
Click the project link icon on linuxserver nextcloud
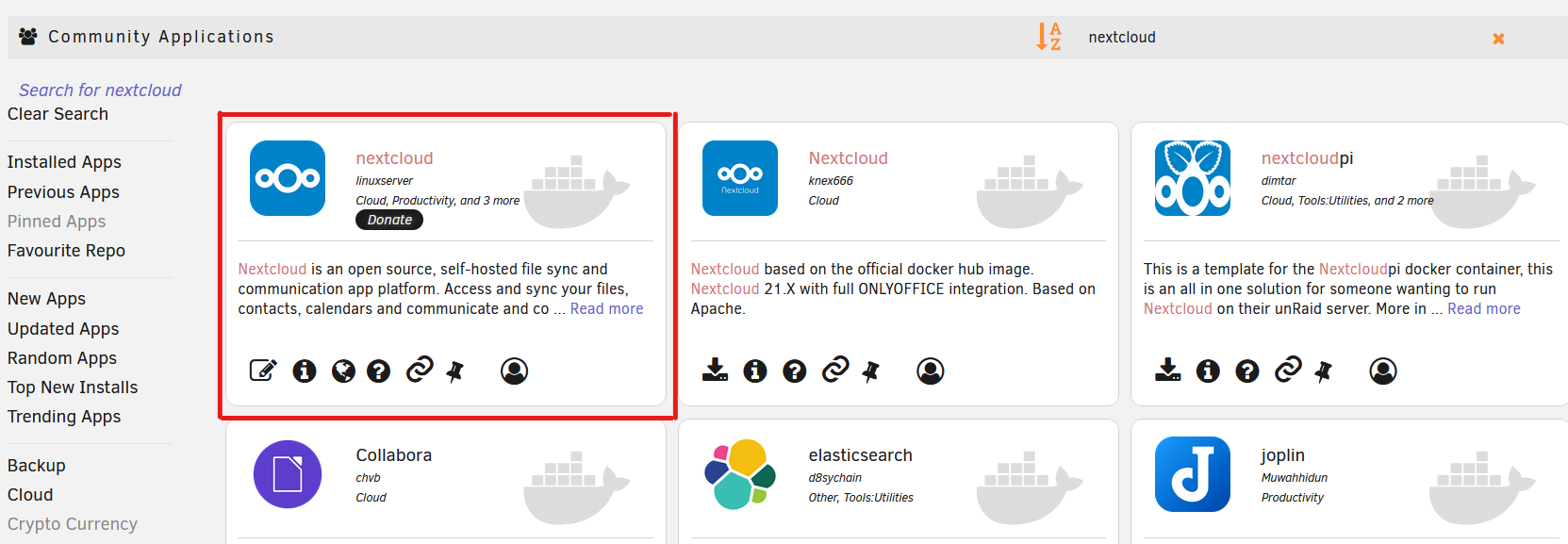coord(420,370)
